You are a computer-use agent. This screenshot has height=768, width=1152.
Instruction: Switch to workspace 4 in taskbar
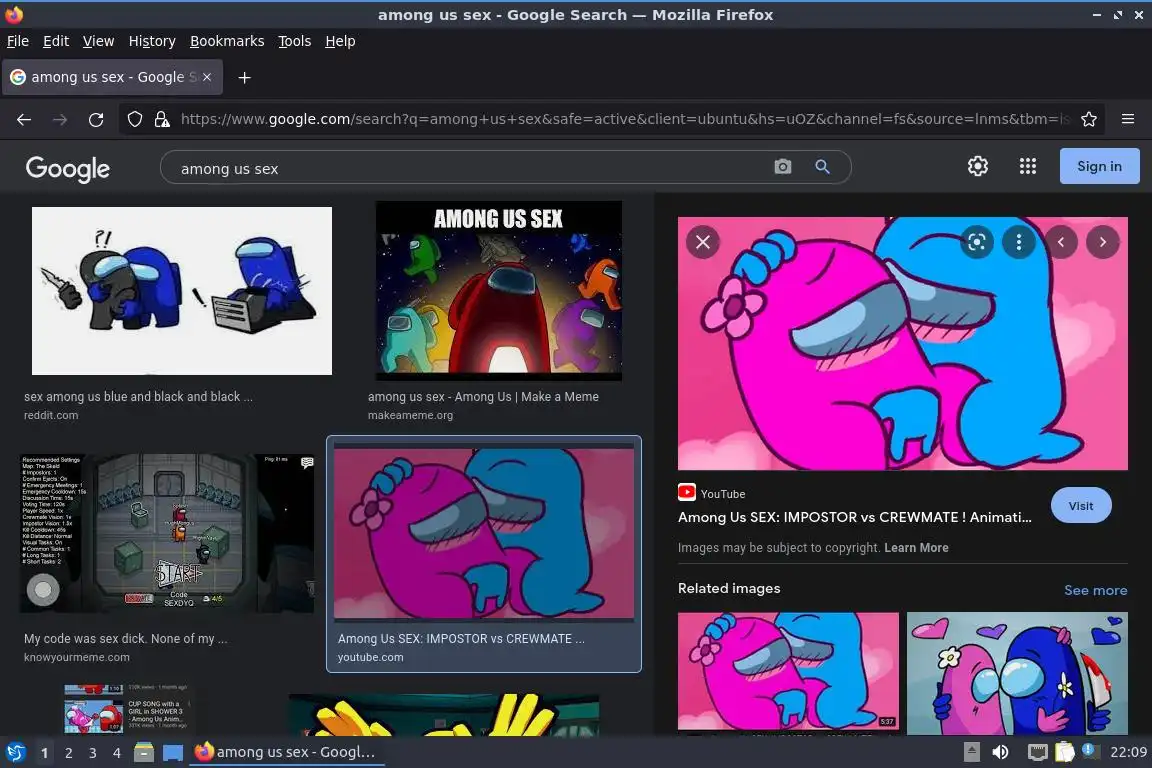(117, 753)
